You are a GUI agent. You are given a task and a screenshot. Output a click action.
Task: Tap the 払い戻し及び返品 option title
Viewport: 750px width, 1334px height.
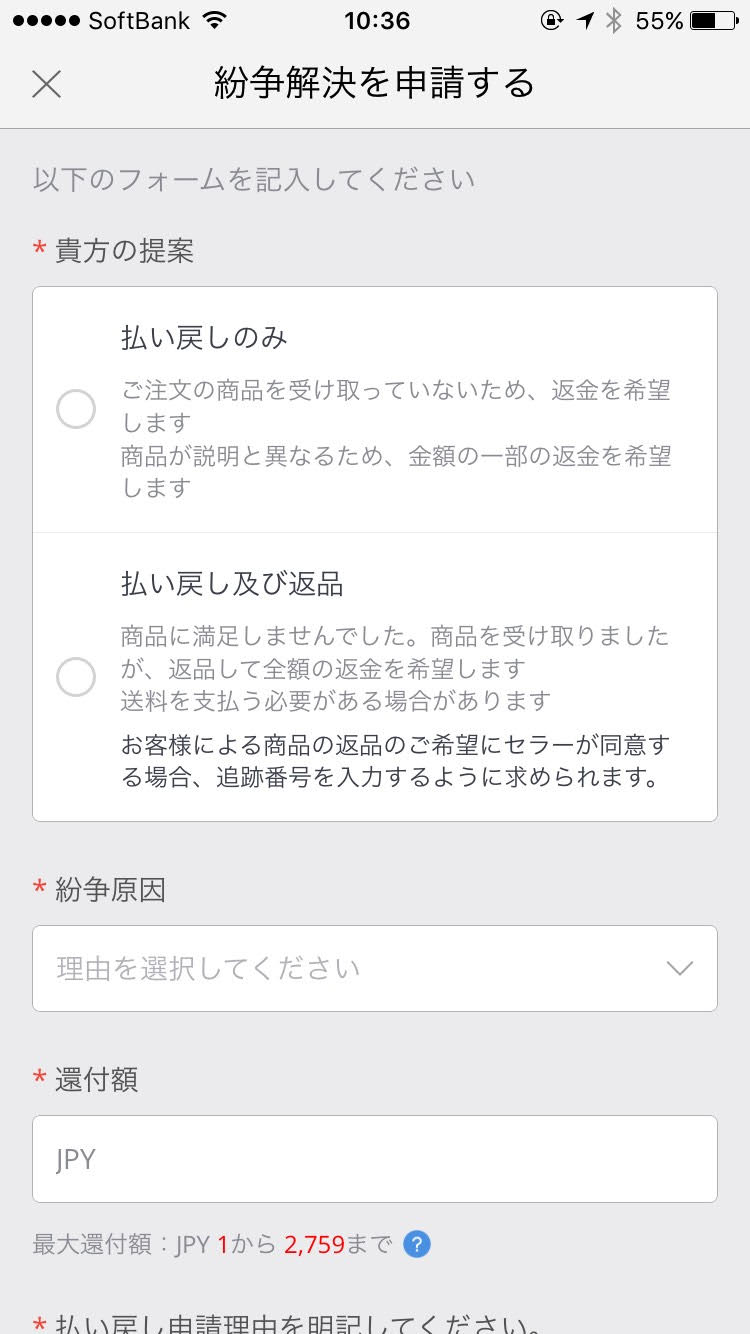232,584
